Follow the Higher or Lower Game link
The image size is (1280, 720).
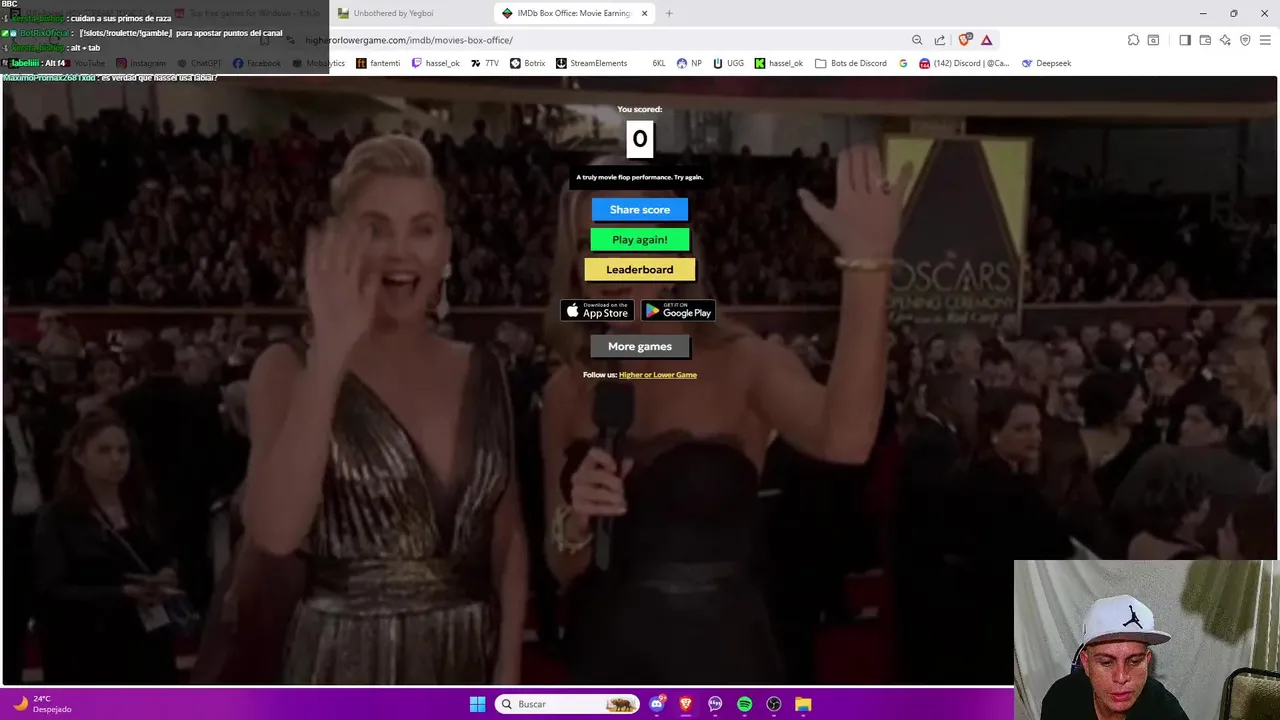click(658, 375)
